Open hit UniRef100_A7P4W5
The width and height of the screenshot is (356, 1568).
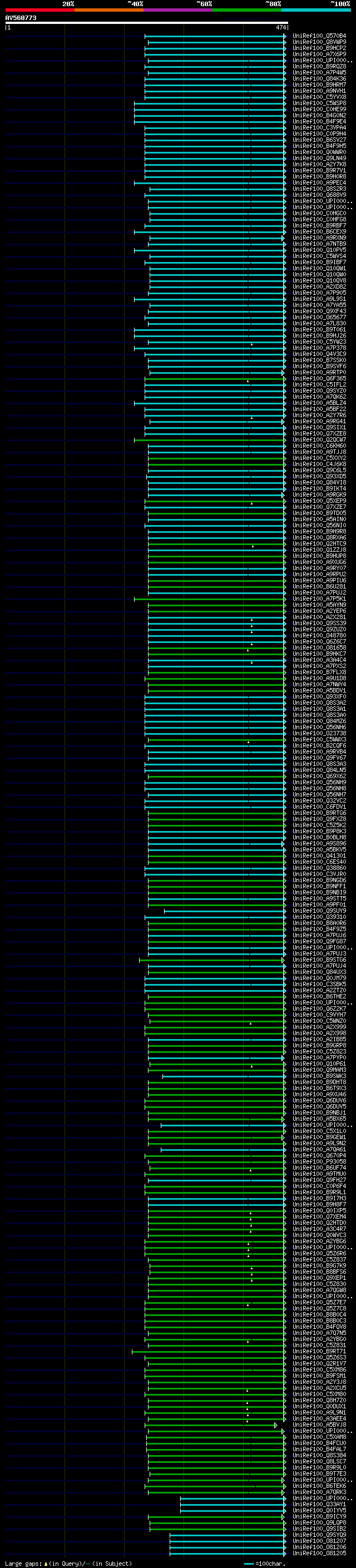click(x=319, y=72)
